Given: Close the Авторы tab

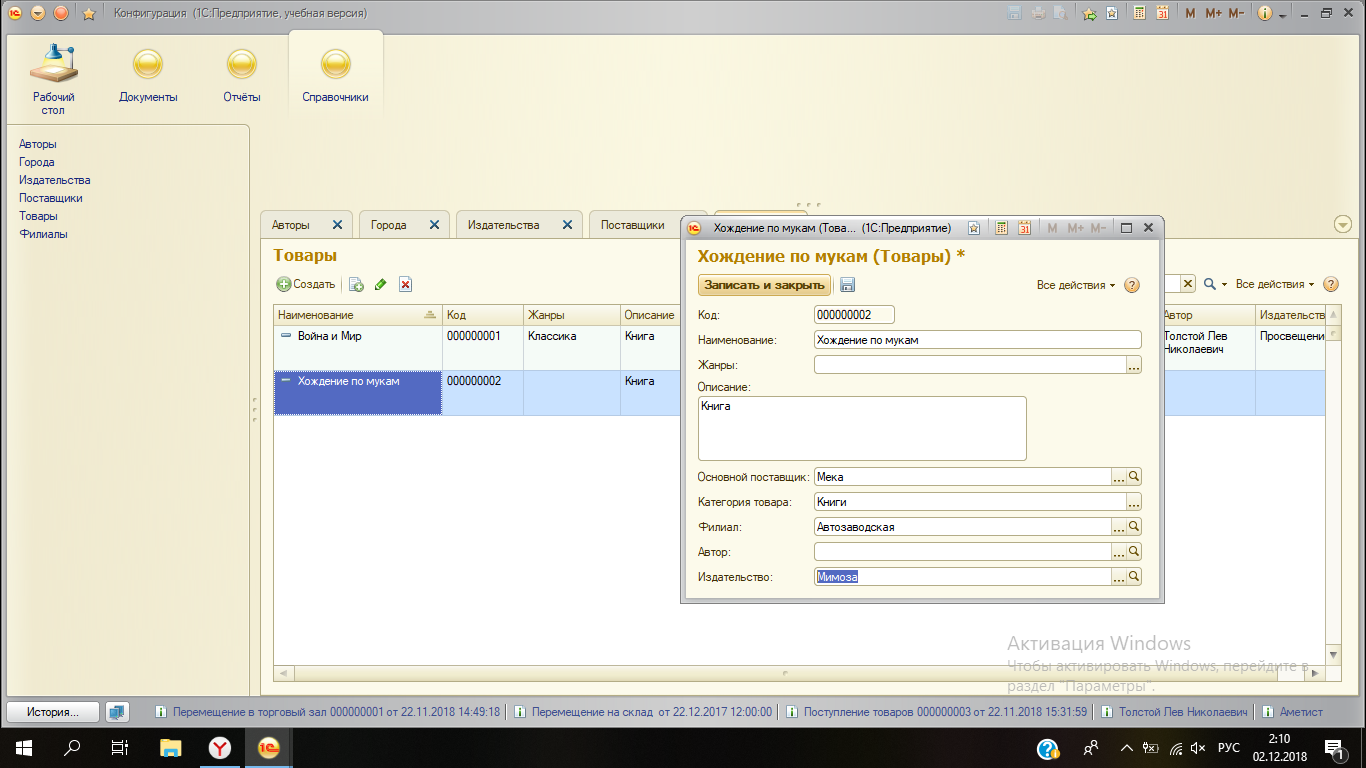Looking at the screenshot, I should 337,225.
